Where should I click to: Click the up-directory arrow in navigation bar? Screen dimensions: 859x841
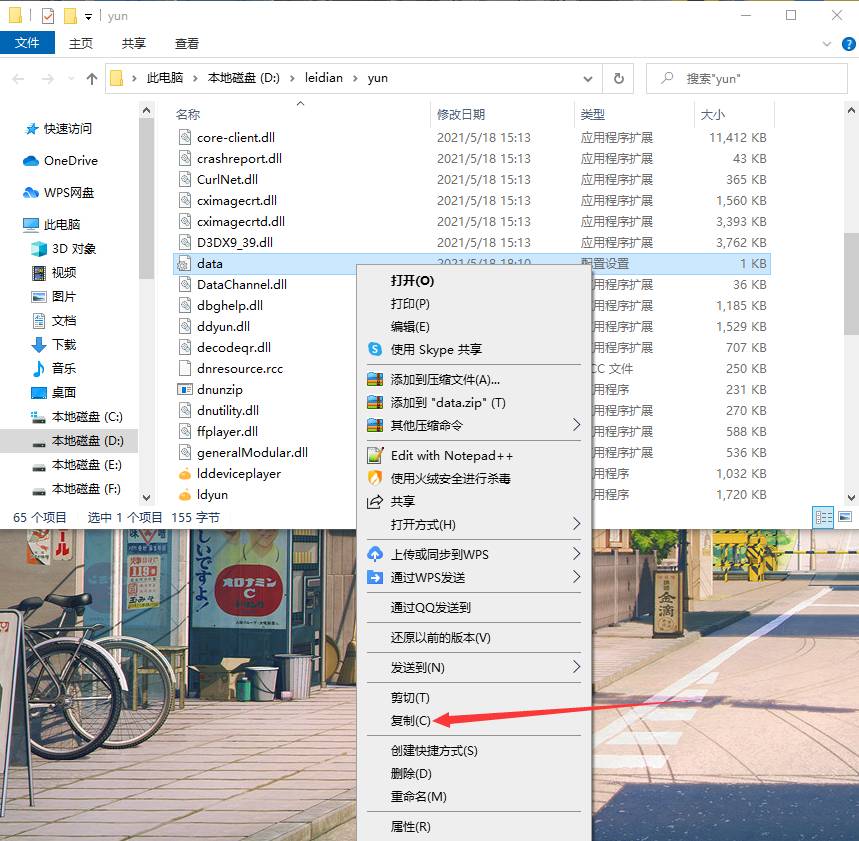coord(92,78)
